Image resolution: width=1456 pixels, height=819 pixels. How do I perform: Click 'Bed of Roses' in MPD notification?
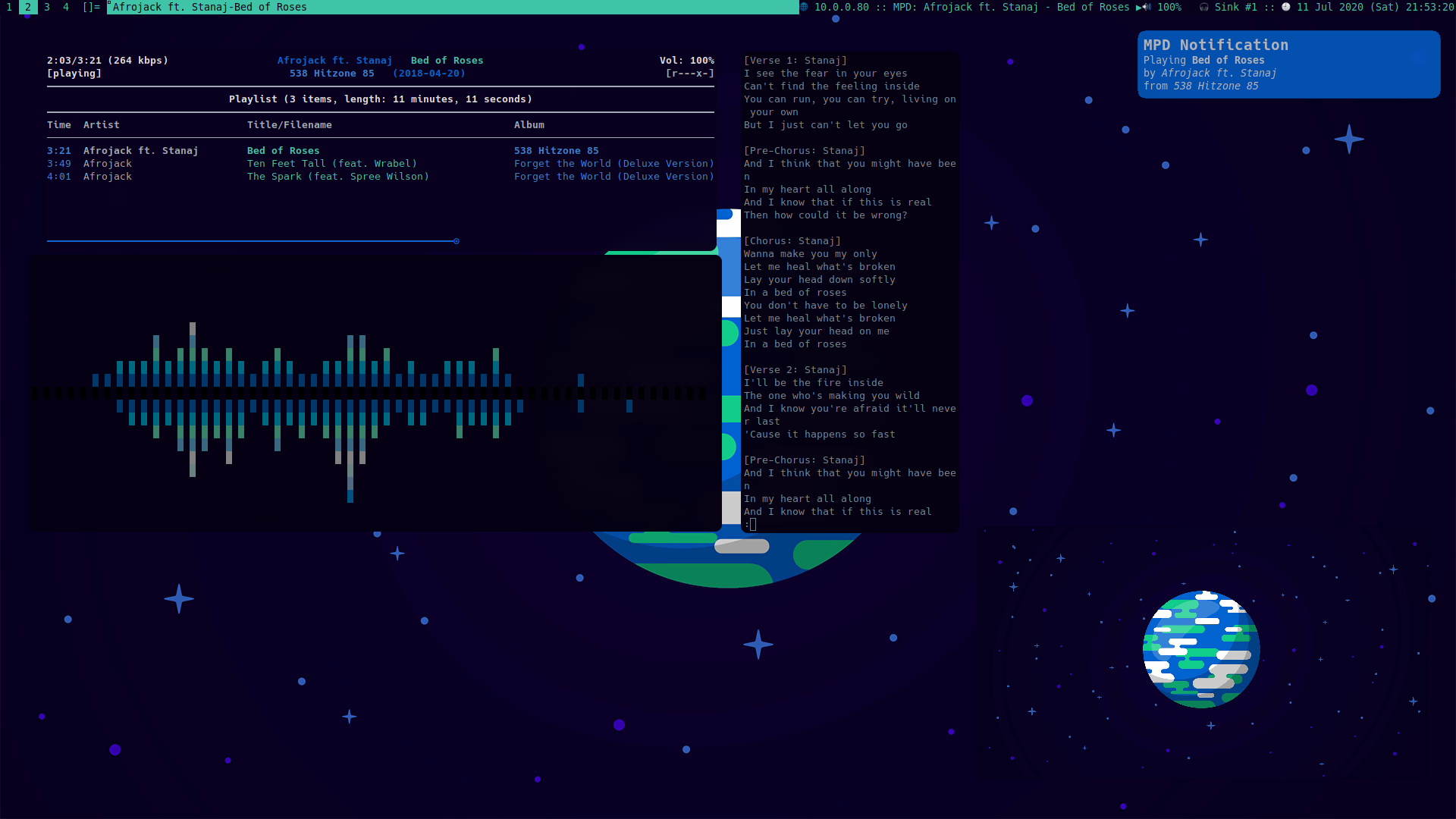[x=1228, y=60]
